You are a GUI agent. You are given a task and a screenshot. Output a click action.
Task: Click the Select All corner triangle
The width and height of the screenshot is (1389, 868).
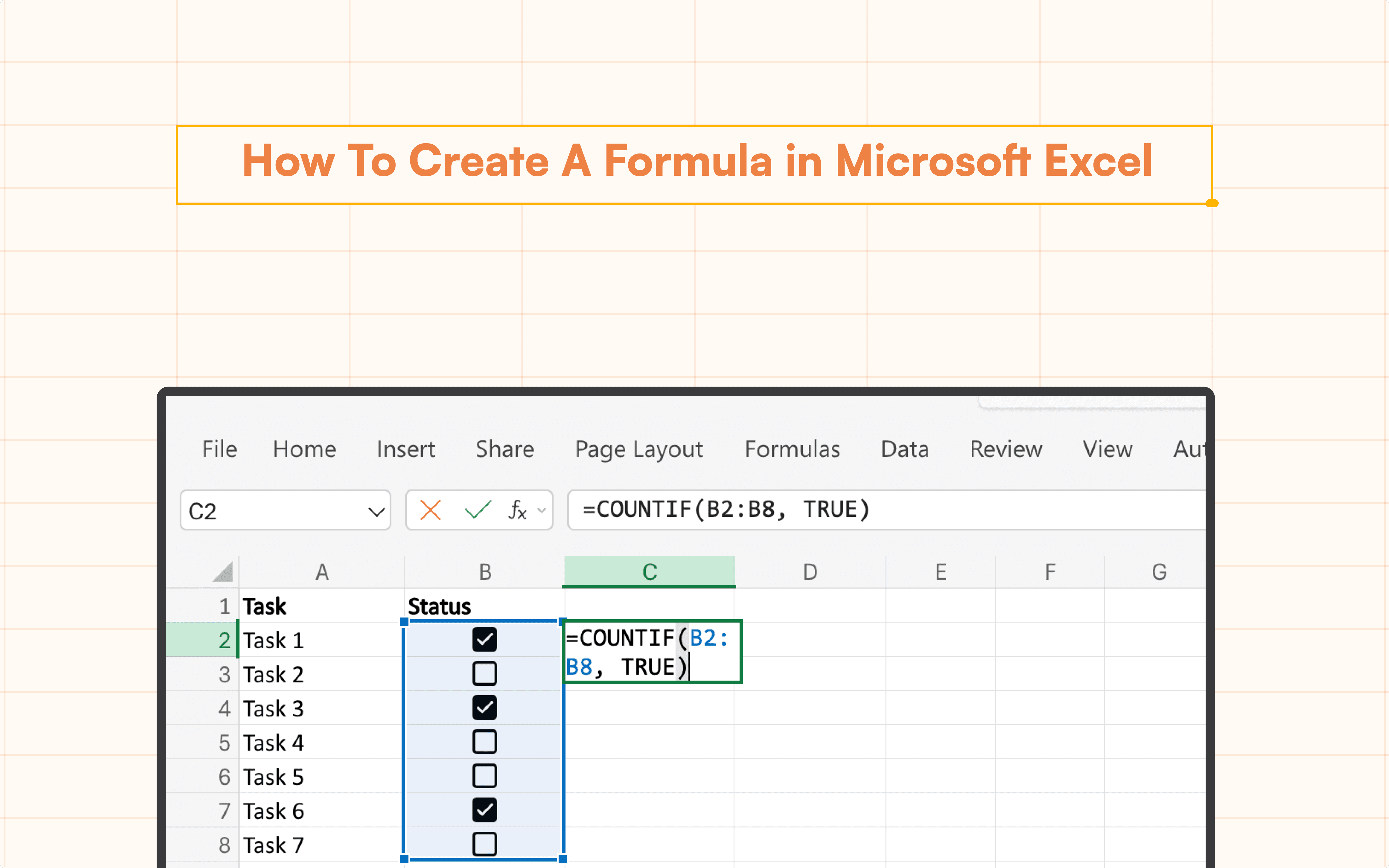point(223,571)
